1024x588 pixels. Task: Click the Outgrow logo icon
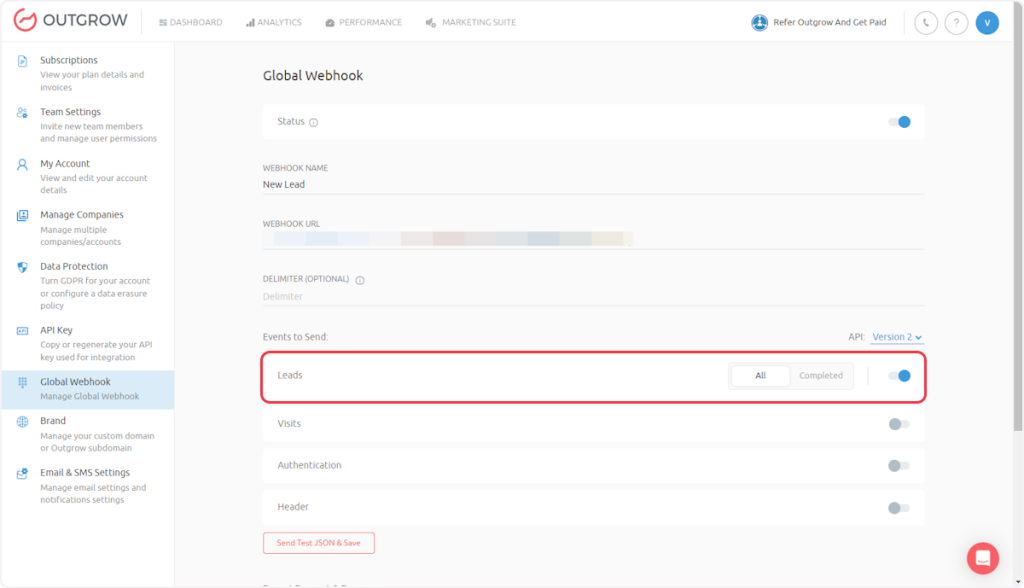tap(24, 21)
